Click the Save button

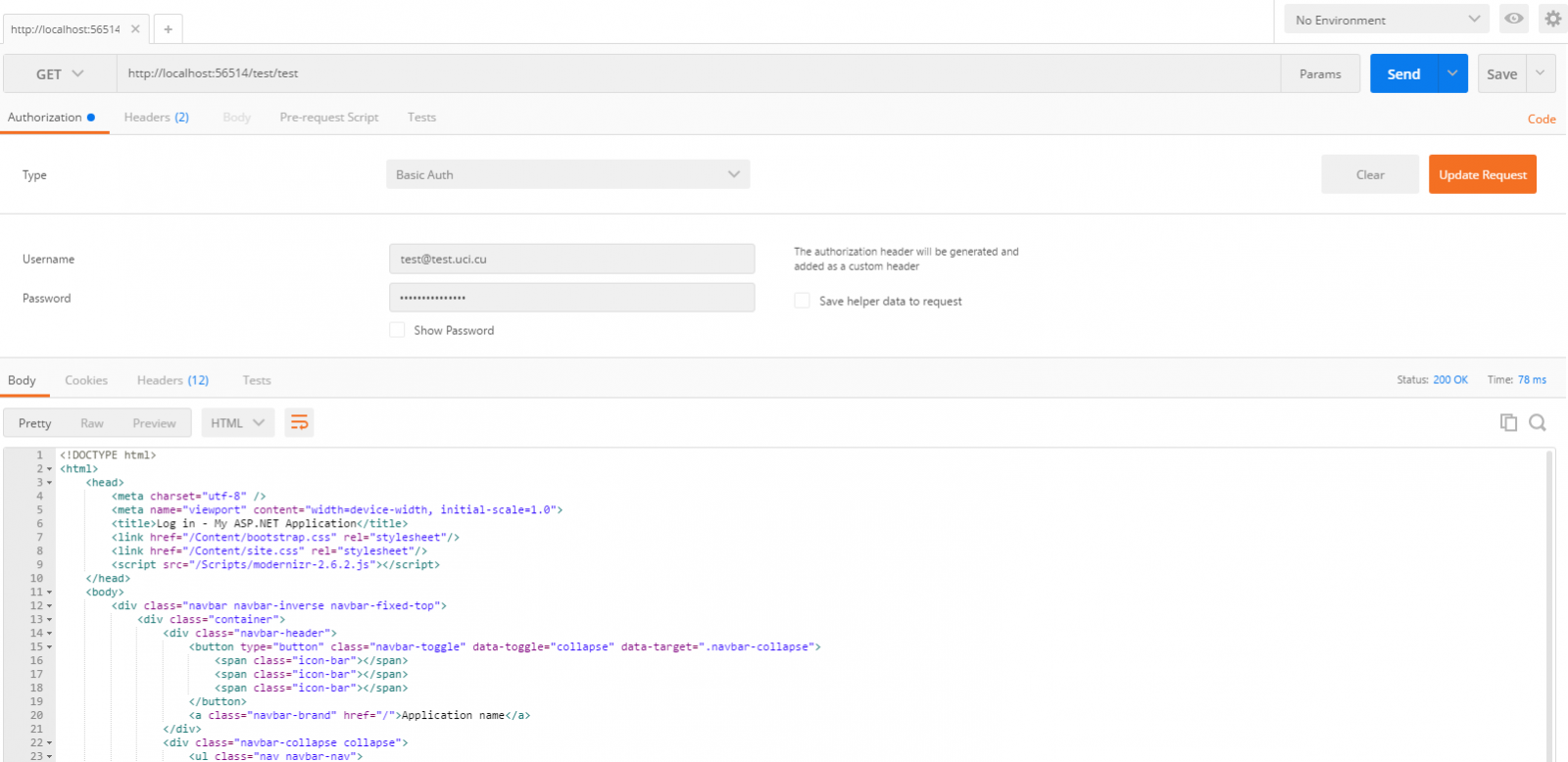(x=1501, y=73)
